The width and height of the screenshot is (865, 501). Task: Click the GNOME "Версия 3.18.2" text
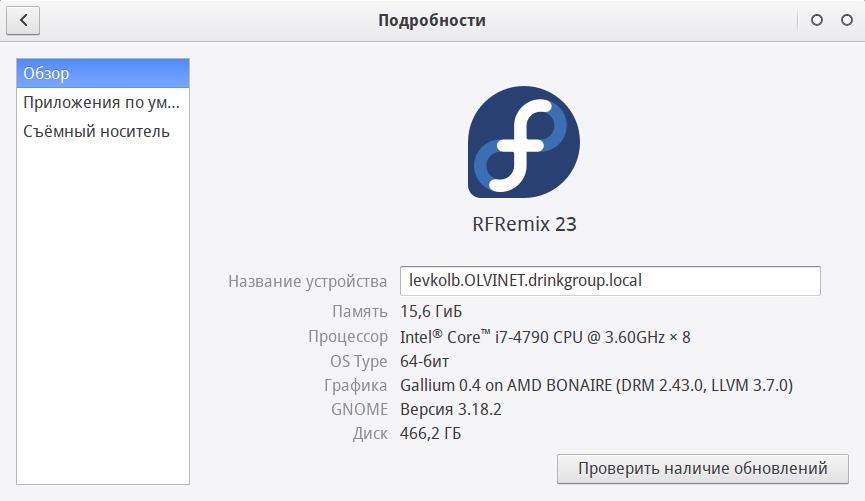(x=450, y=410)
